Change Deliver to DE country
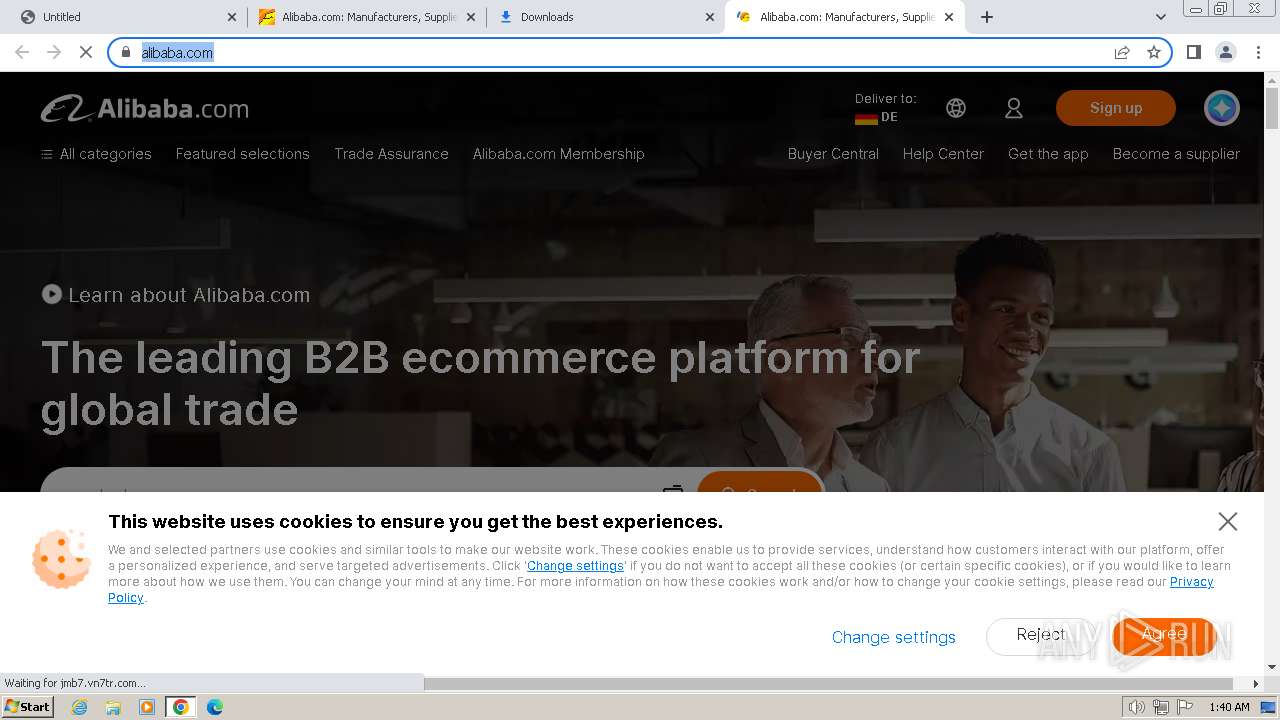Image resolution: width=1280 pixels, height=720 pixels. click(x=885, y=108)
